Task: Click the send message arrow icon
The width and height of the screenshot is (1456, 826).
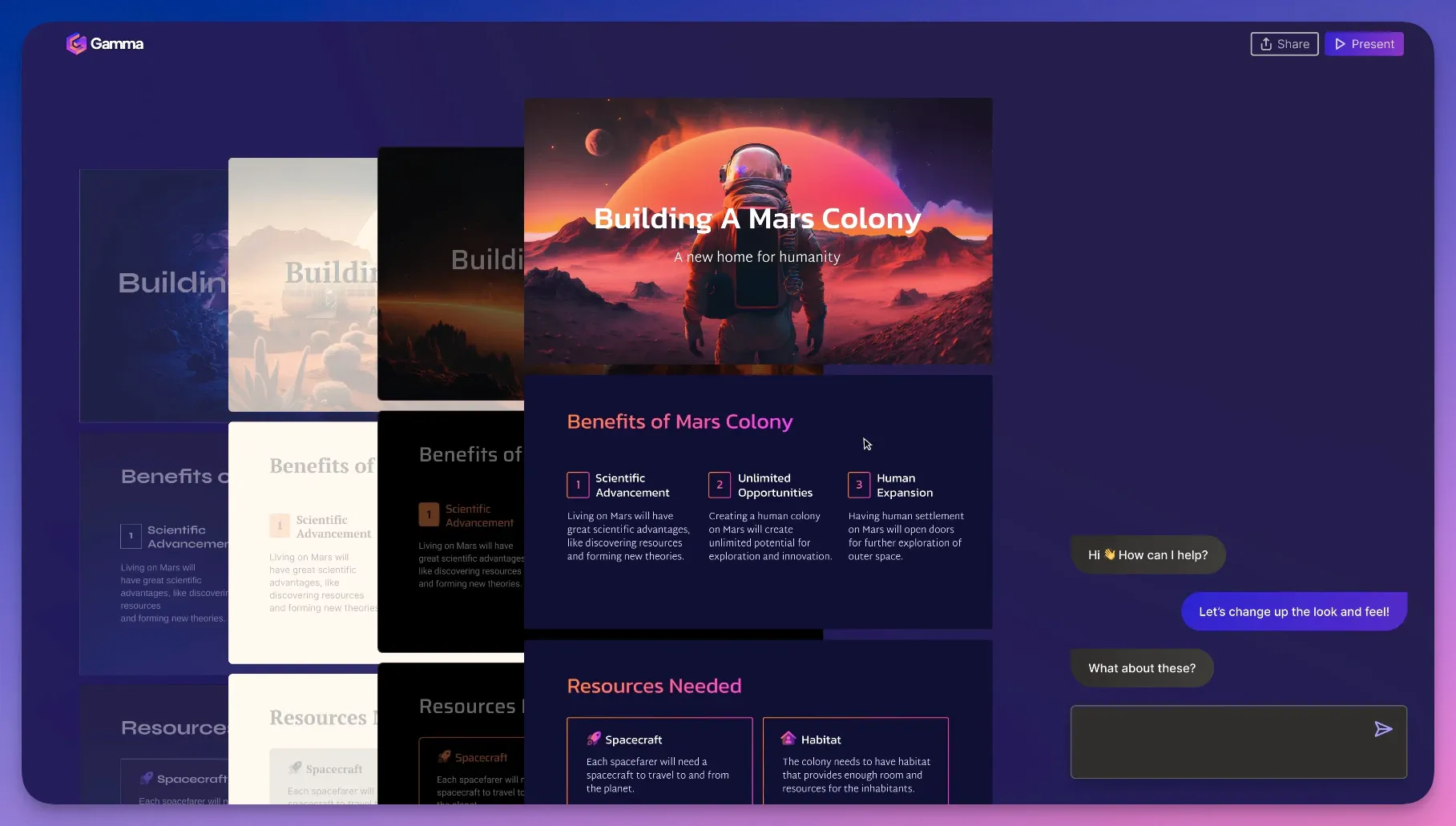Action: click(x=1382, y=729)
